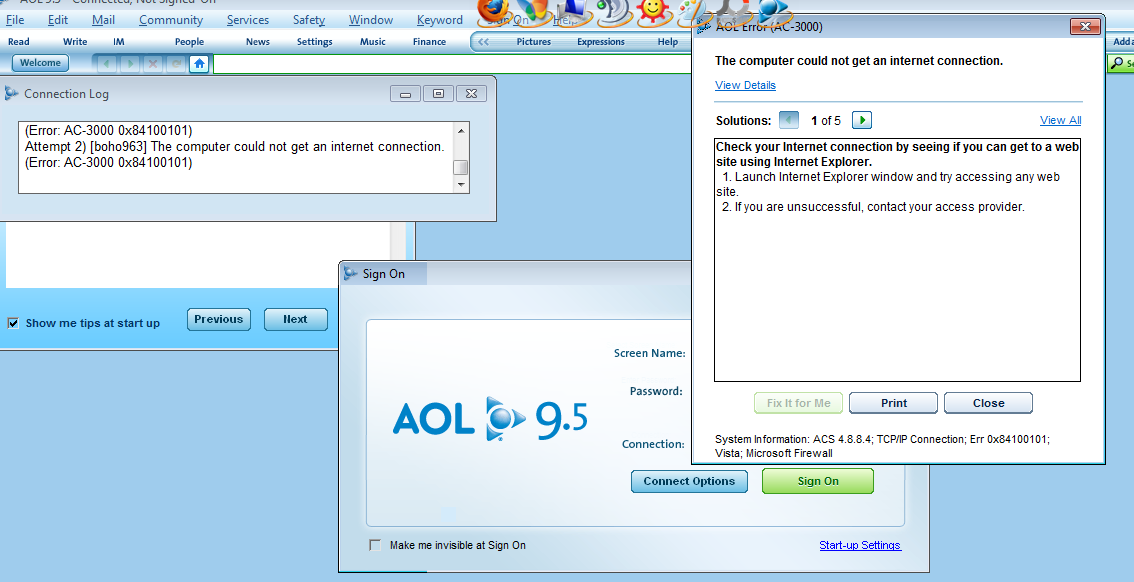Click Write in the toolbar
The image size is (1134, 582).
point(75,42)
